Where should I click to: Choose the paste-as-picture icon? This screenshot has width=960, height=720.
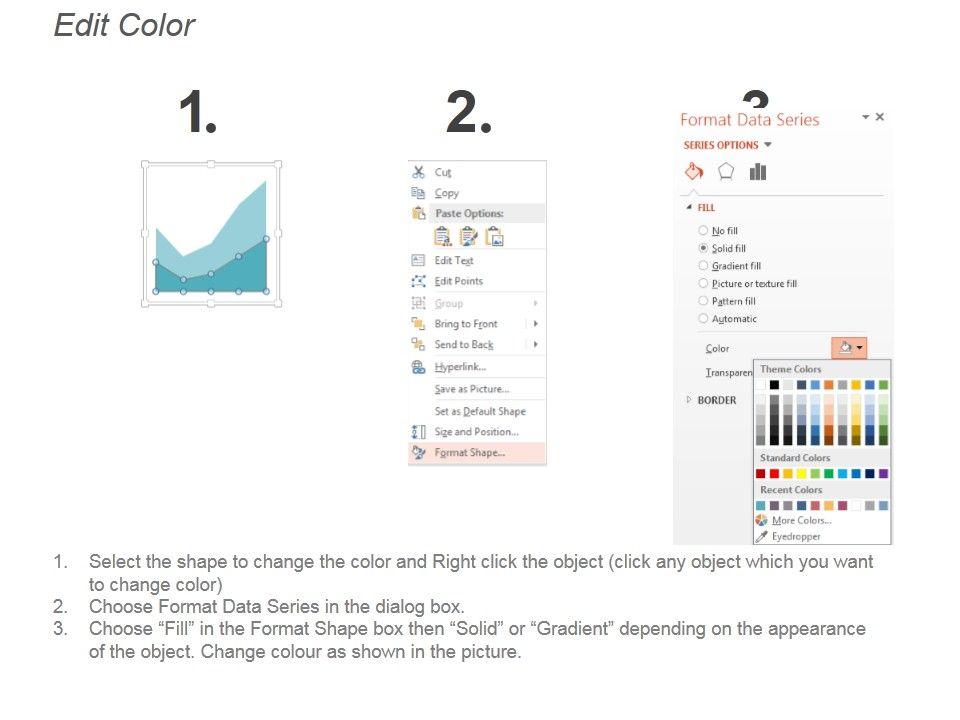494,236
